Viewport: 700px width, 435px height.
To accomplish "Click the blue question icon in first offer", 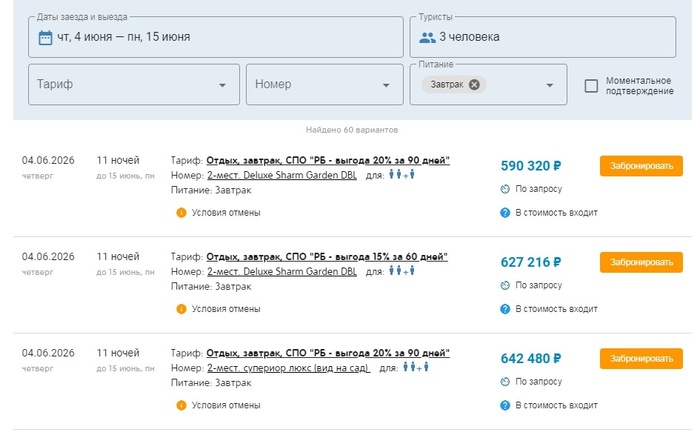I will click(x=506, y=212).
